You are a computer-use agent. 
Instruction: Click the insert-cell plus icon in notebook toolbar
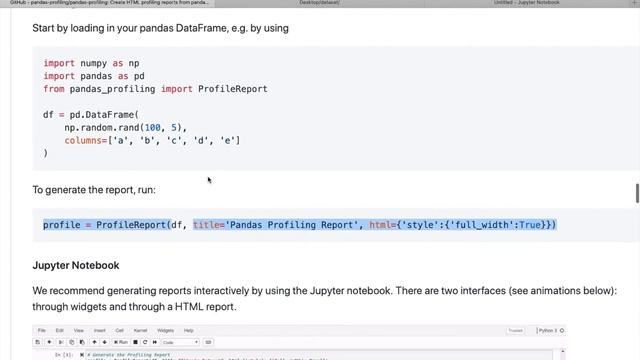click(49, 342)
